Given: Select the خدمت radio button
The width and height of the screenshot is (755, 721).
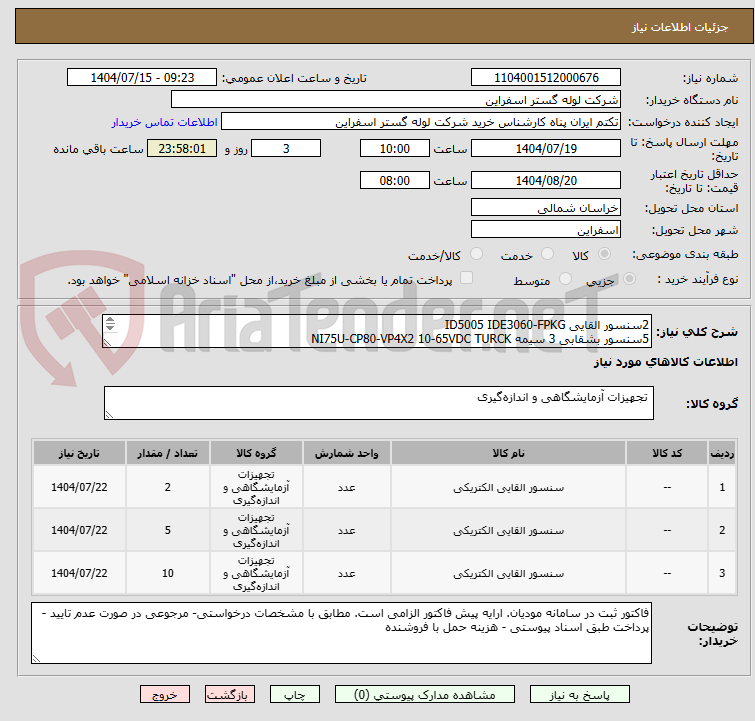Looking at the screenshot, I should (547, 254).
